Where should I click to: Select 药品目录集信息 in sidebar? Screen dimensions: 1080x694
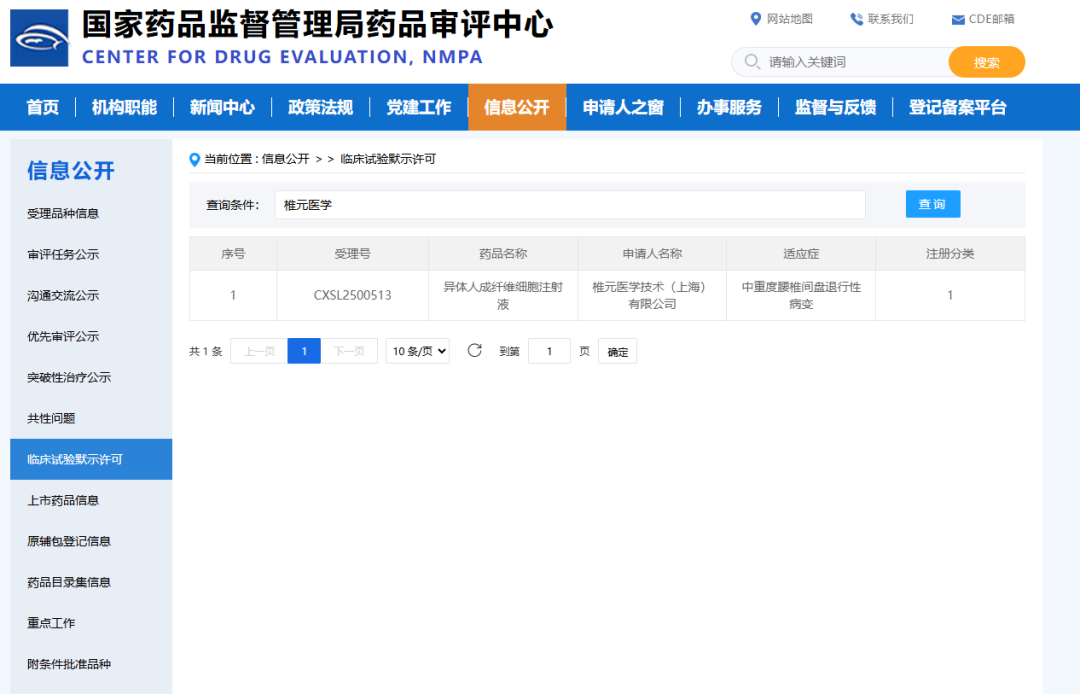pos(91,582)
